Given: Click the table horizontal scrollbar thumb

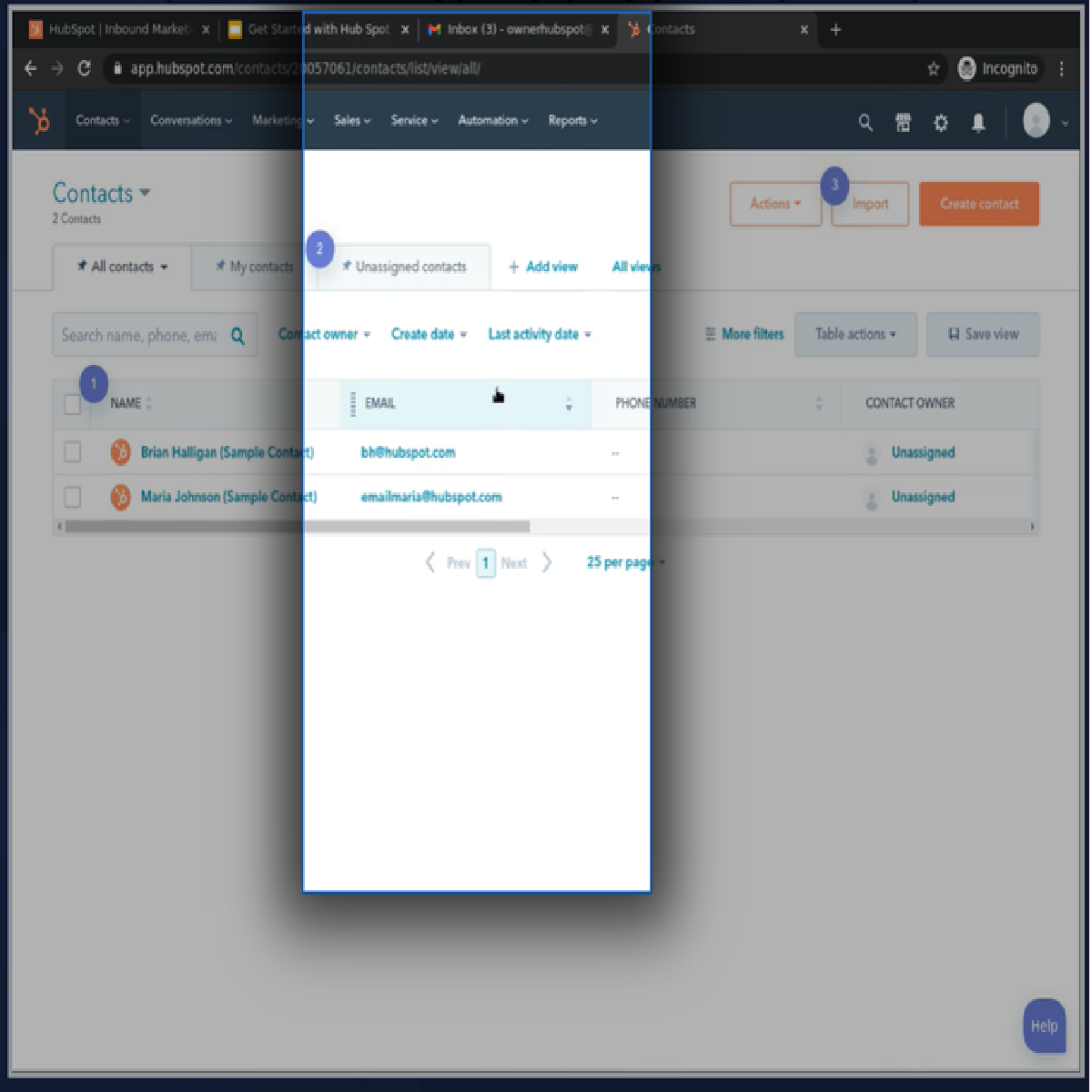Looking at the screenshot, I should click(x=298, y=526).
